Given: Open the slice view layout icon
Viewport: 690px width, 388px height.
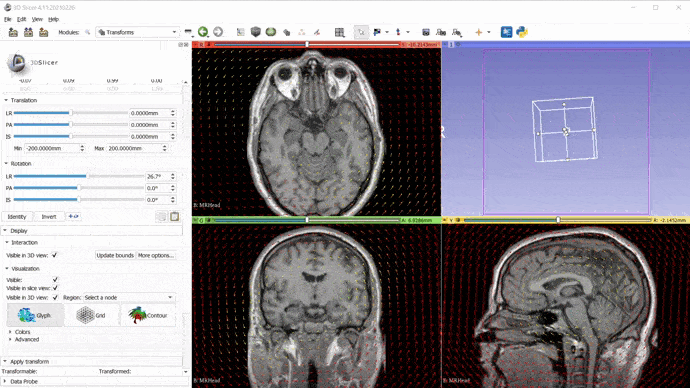Looking at the screenshot, I should (339, 32).
